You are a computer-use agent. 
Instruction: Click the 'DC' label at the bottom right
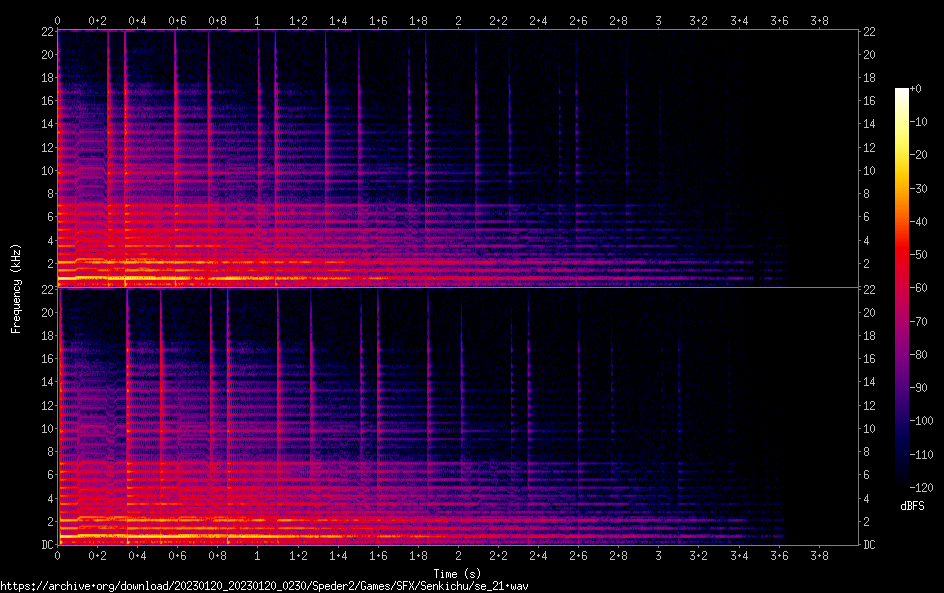pos(871,545)
